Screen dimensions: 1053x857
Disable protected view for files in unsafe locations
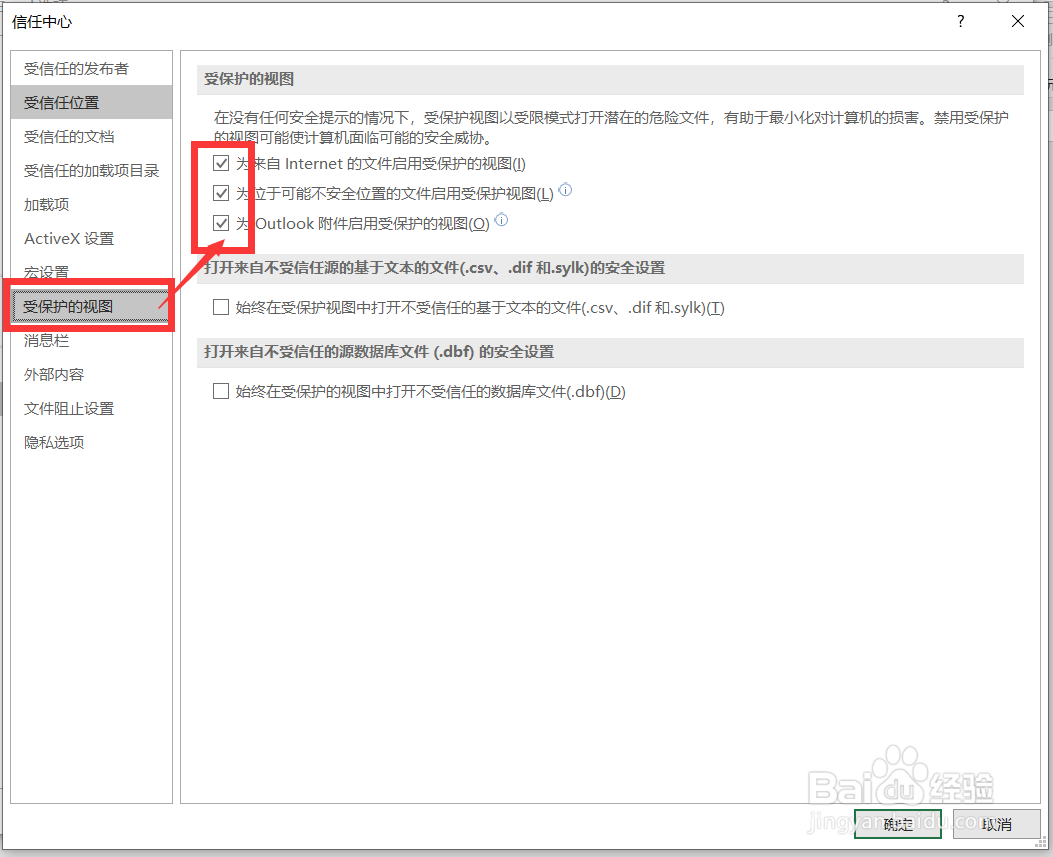coord(221,193)
